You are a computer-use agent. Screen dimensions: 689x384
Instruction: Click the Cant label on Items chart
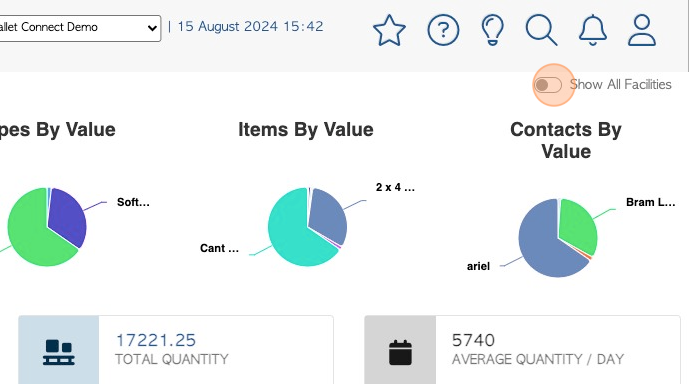219,248
